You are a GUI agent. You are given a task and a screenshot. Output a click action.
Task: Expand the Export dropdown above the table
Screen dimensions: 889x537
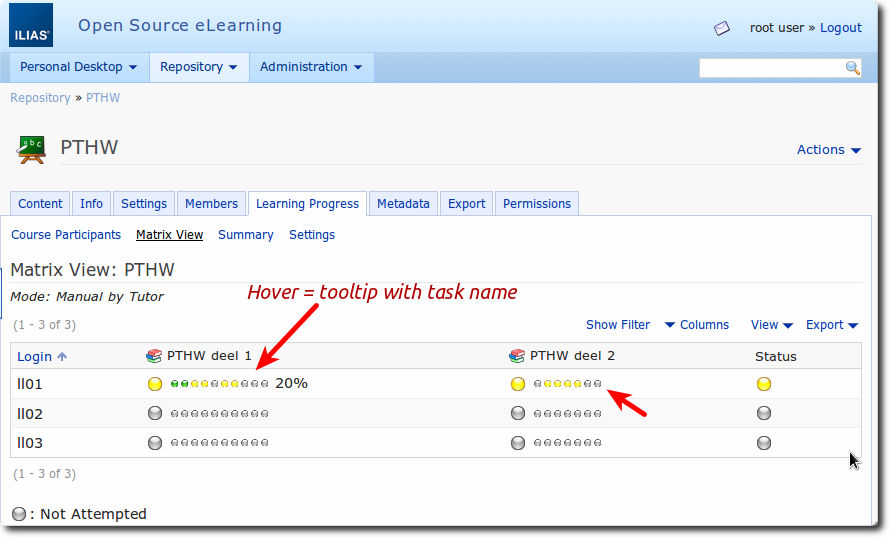832,325
